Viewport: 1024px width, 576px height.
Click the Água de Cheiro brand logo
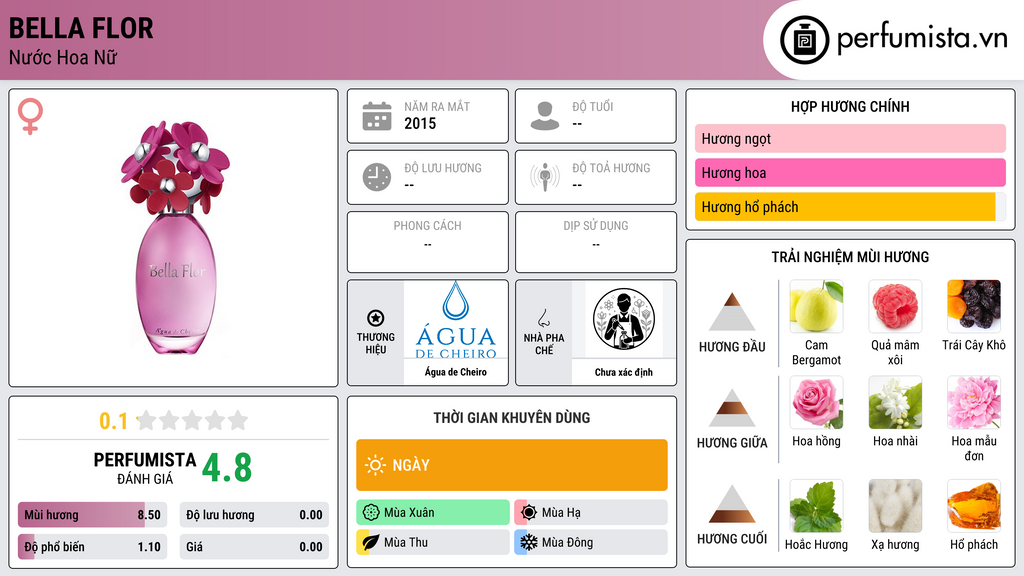(x=456, y=320)
